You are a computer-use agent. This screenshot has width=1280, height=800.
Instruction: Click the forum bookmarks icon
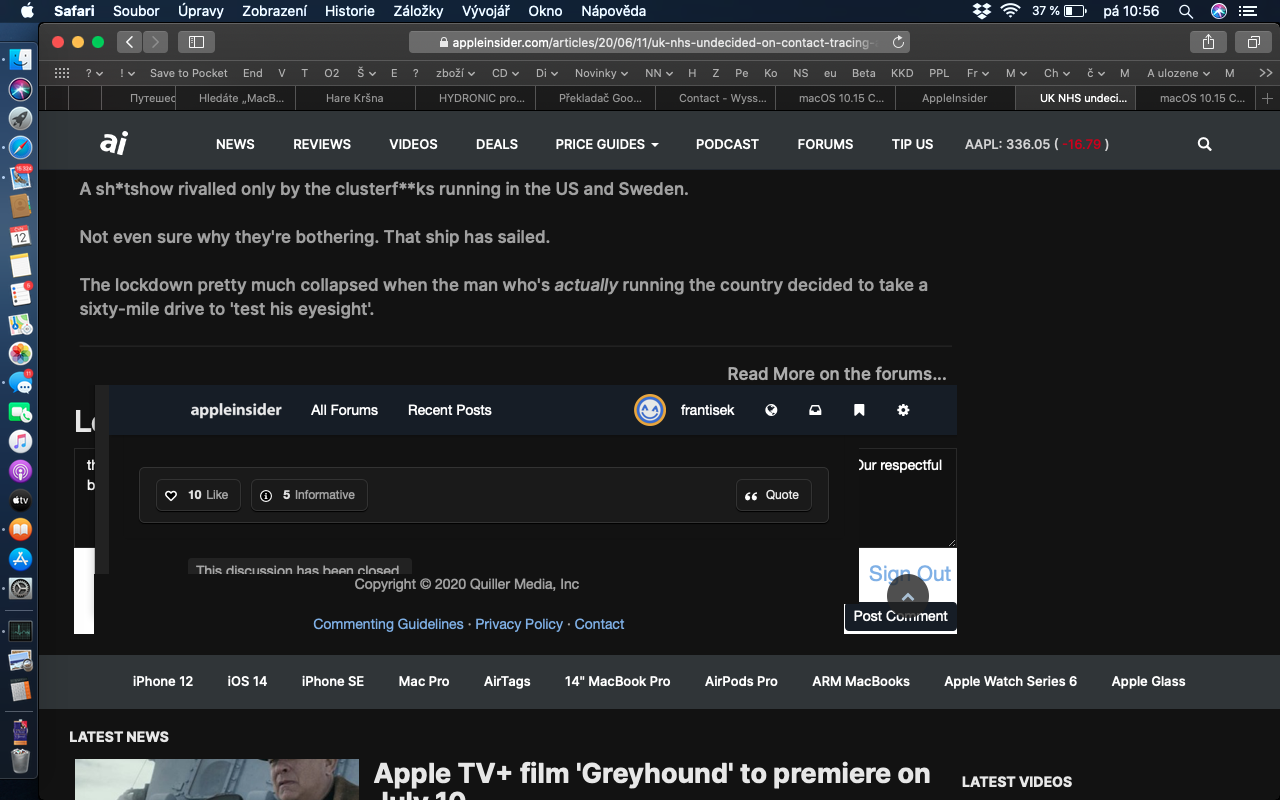coord(859,410)
